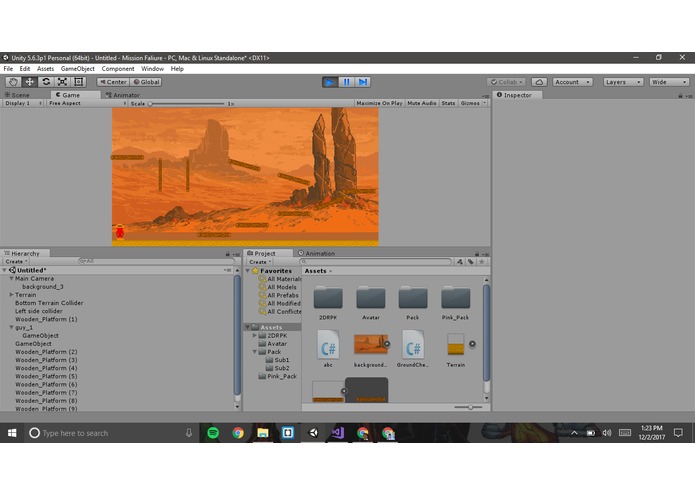695x494 pixels.
Task: Select the Move tool
Action: (x=30, y=82)
